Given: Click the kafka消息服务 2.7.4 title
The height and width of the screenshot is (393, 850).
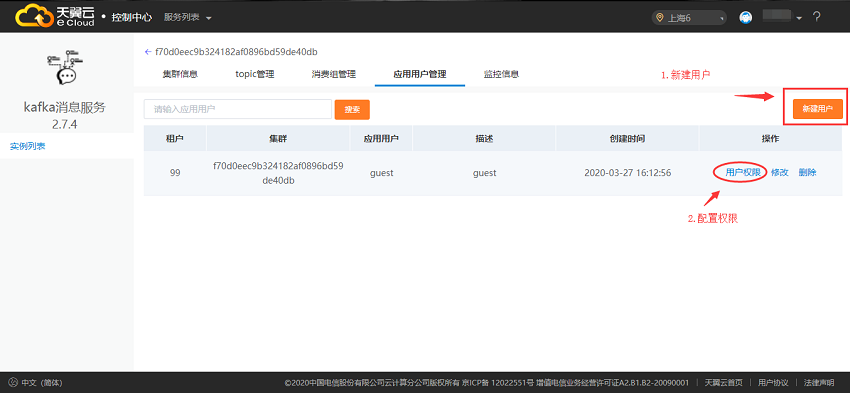Looking at the screenshot, I should point(65,115).
